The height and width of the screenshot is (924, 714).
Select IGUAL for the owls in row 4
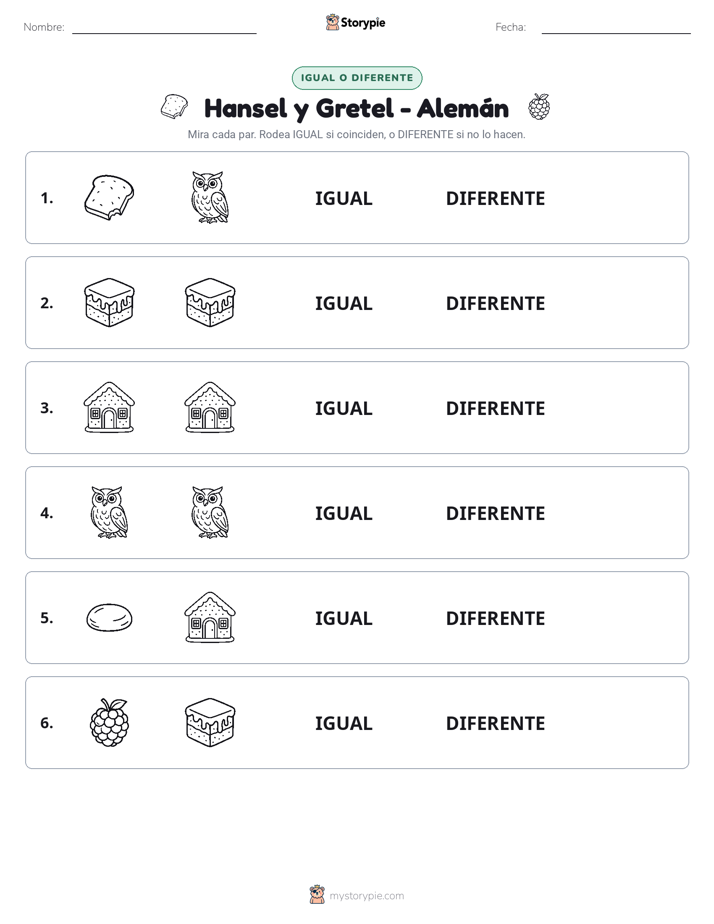coord(343,513)
